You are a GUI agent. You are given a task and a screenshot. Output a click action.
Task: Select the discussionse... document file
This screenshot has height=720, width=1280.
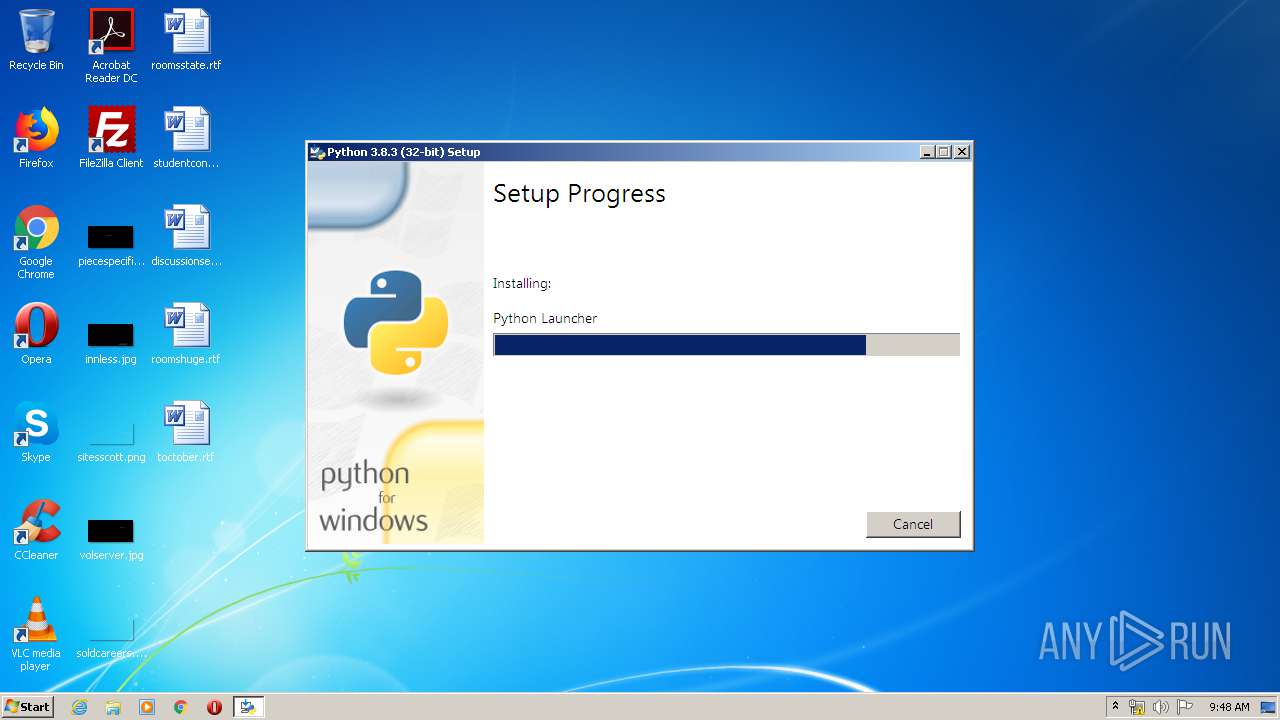pos(186,236)
